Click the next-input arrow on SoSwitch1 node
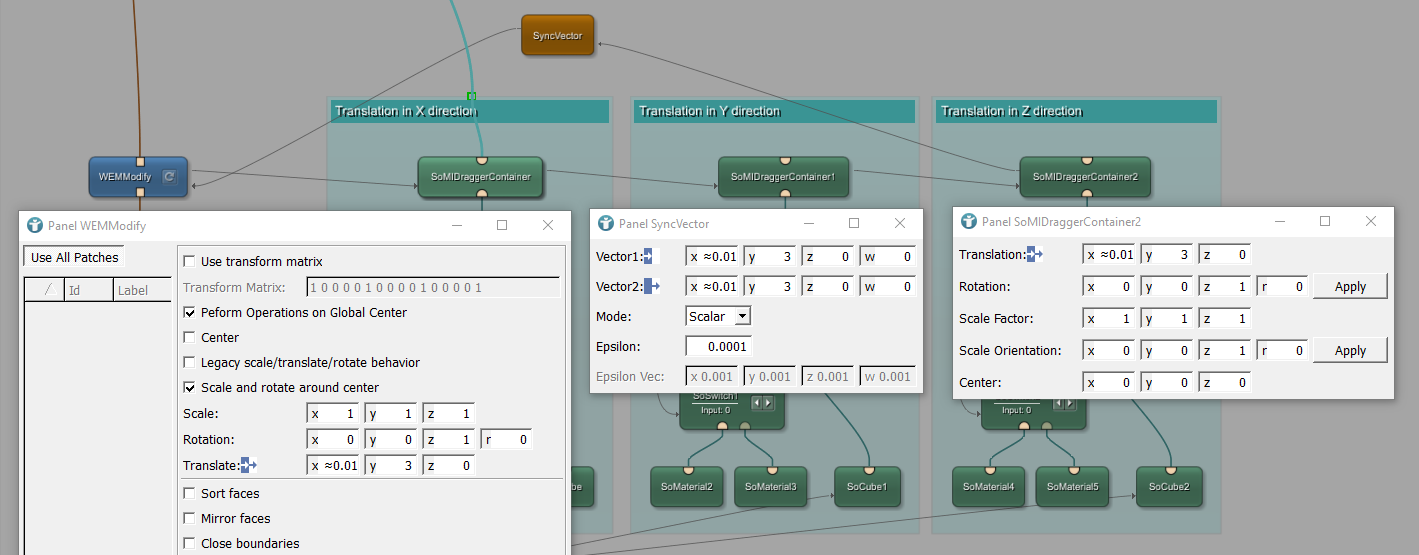1419x555 pixels. pos(768,403)
